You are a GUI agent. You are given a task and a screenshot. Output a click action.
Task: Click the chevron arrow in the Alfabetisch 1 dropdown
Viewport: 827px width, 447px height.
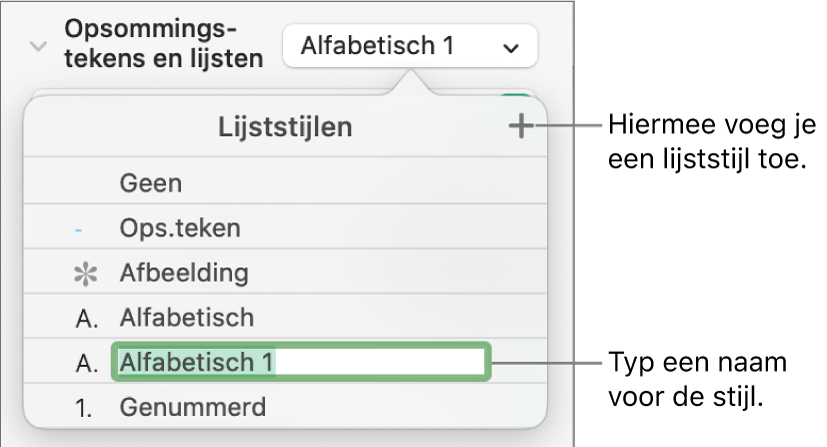(511, 47)
